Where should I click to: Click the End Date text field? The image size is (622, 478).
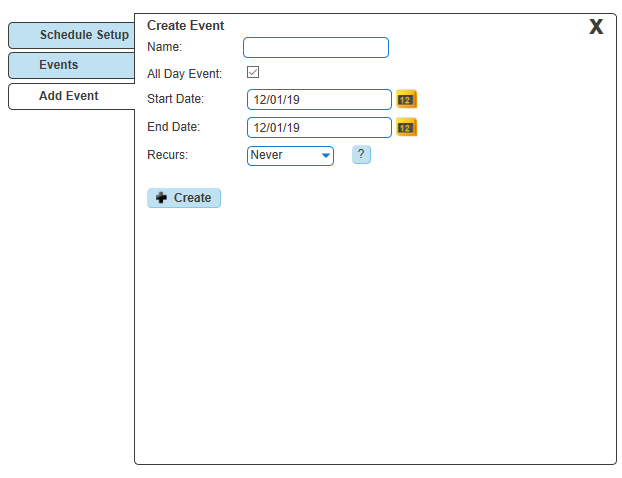(319, 127)
